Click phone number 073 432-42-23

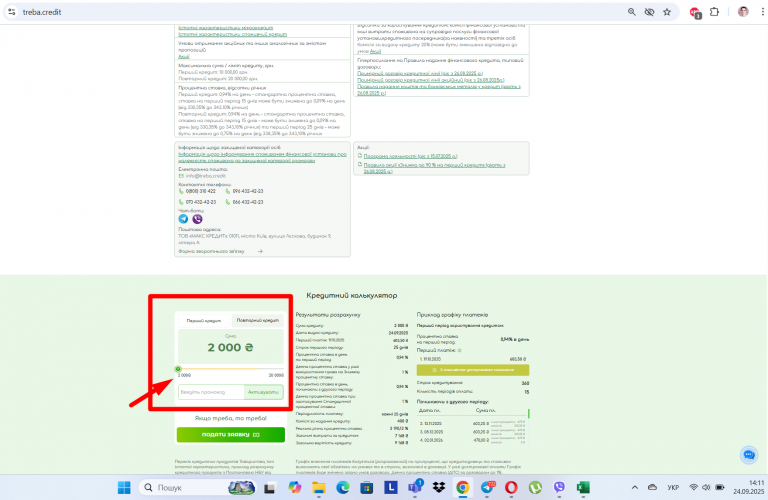(201, 202)
